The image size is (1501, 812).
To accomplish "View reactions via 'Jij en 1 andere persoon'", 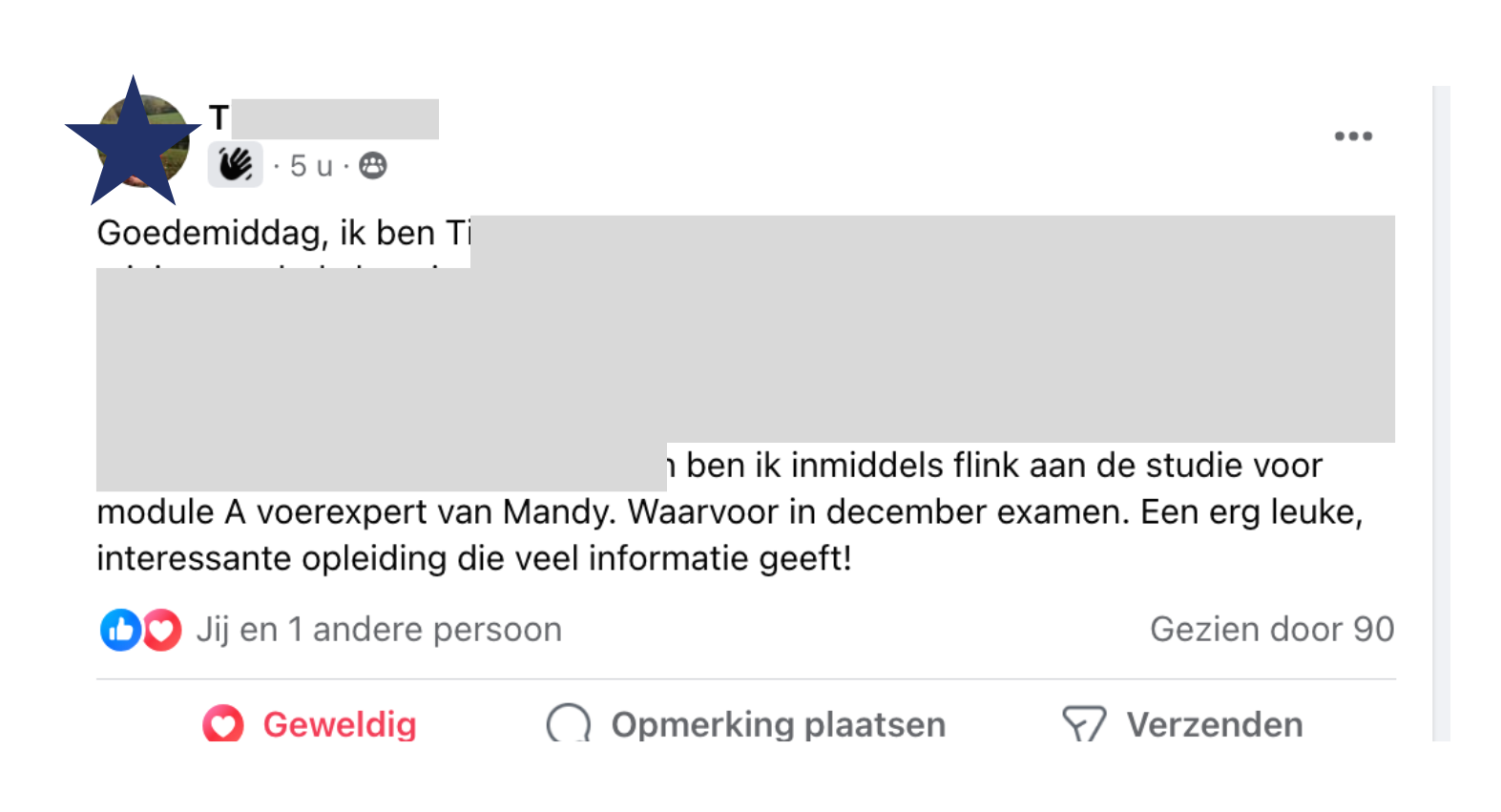I will point(379,630).
